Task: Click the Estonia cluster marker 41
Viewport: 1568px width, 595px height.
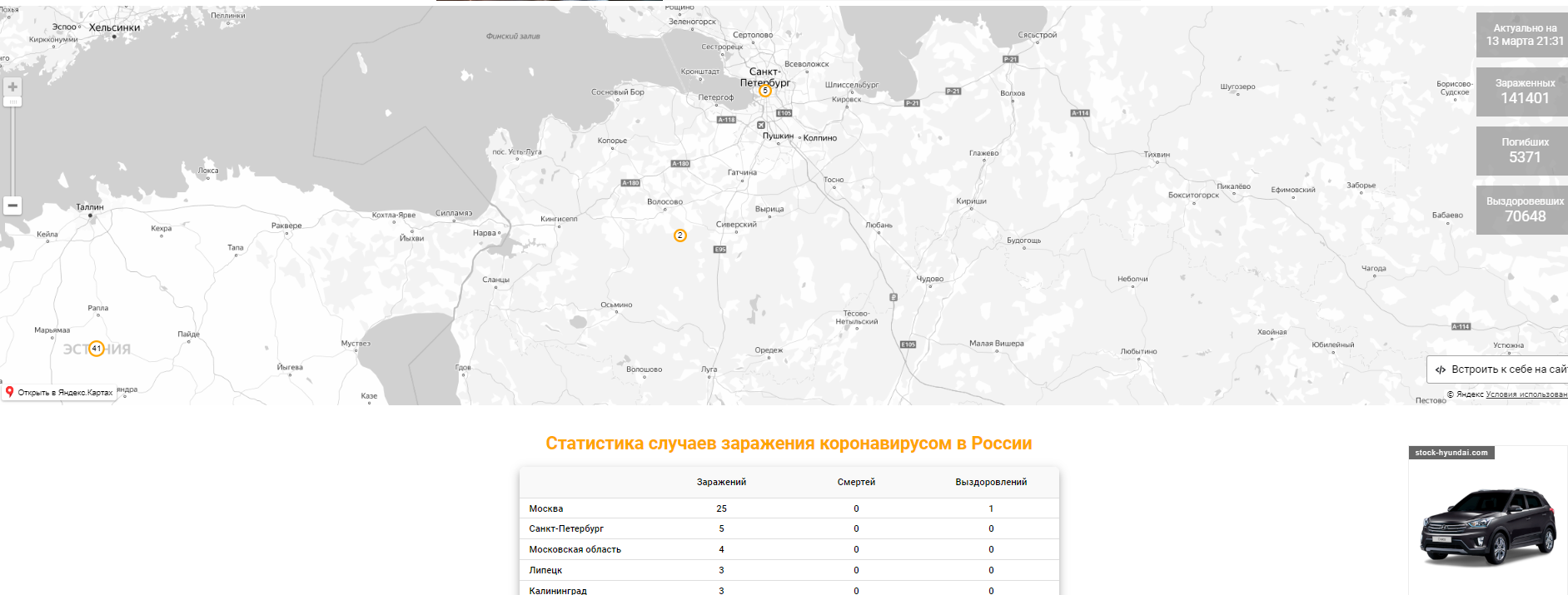Action: coord(97,349)
